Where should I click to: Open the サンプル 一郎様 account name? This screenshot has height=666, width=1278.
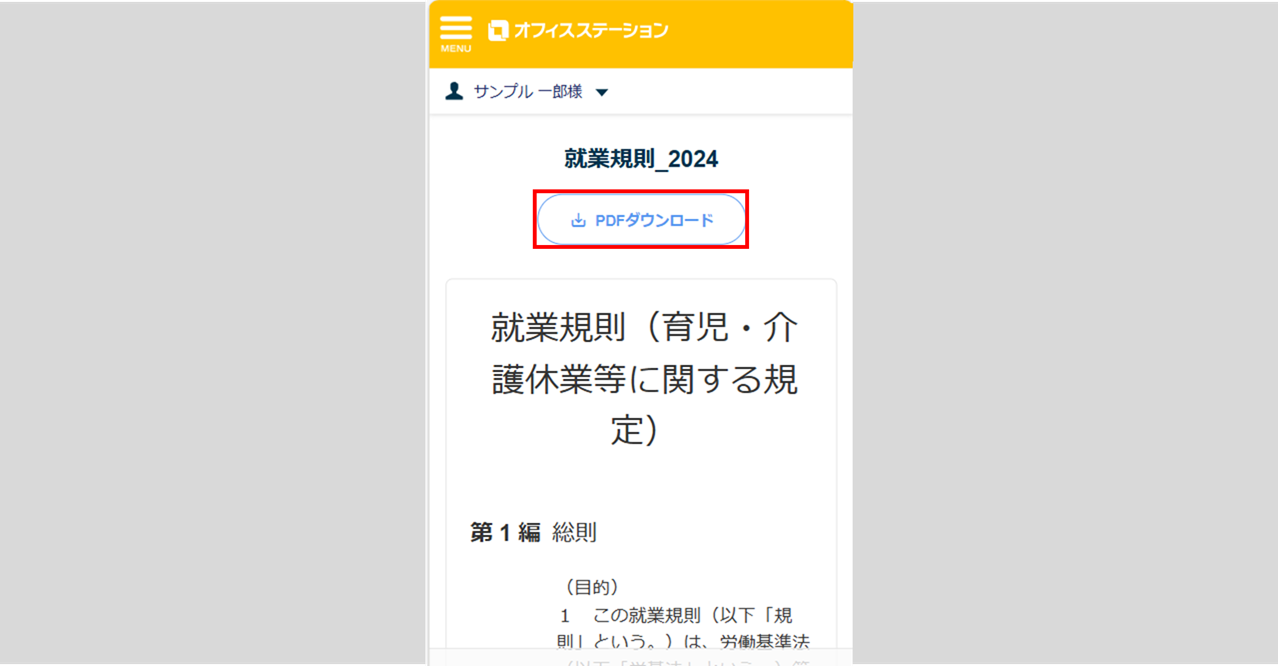tap(528, 91)
